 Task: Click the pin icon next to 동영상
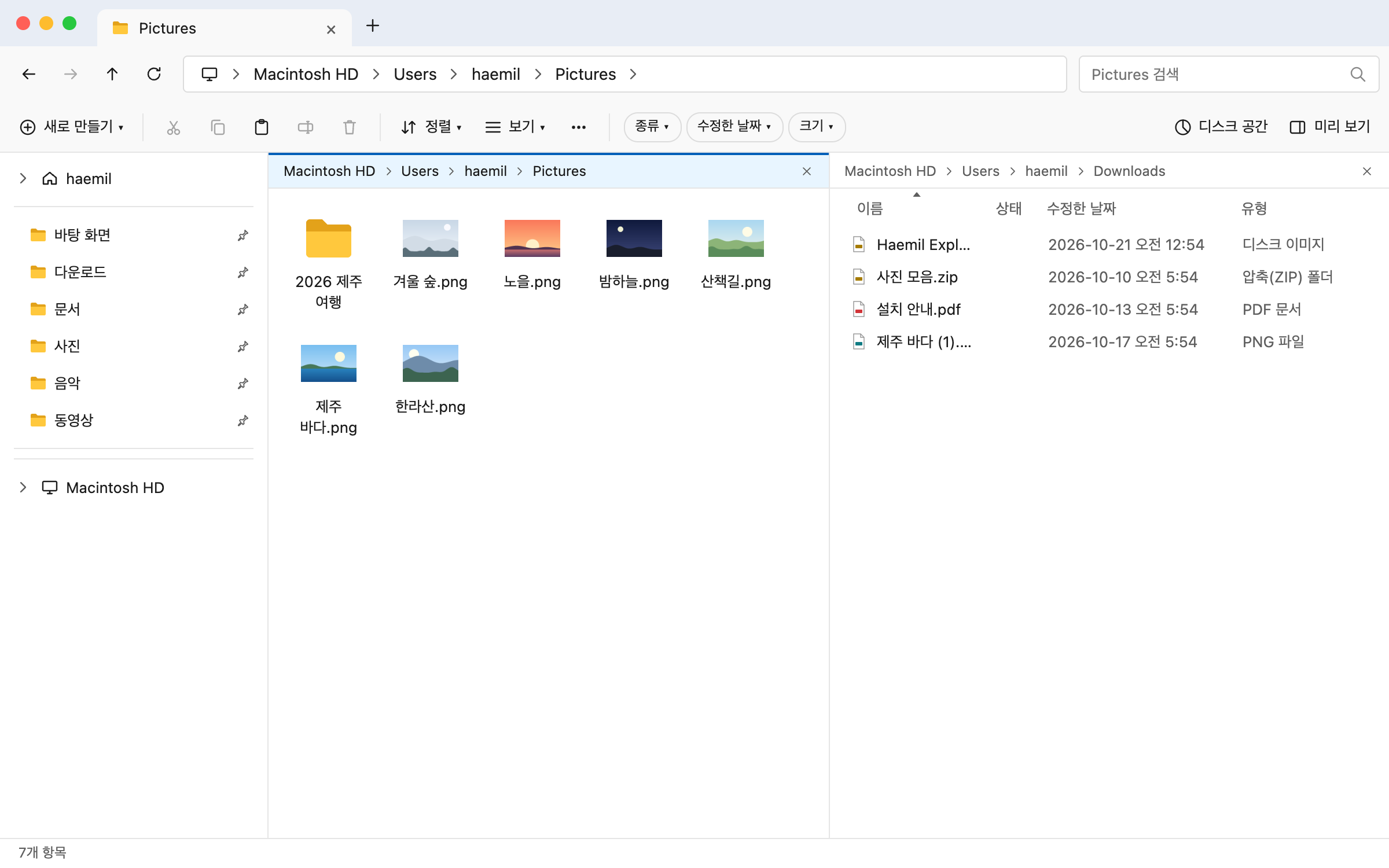(x=243, y=421)
